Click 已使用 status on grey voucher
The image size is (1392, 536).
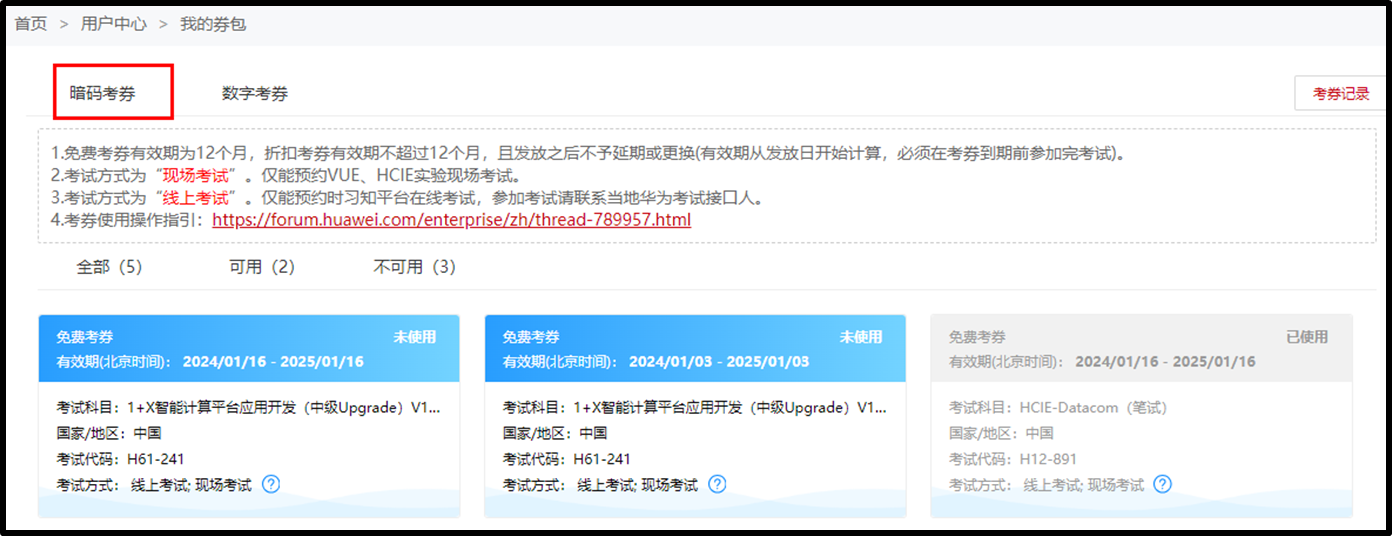[1307, 338]
